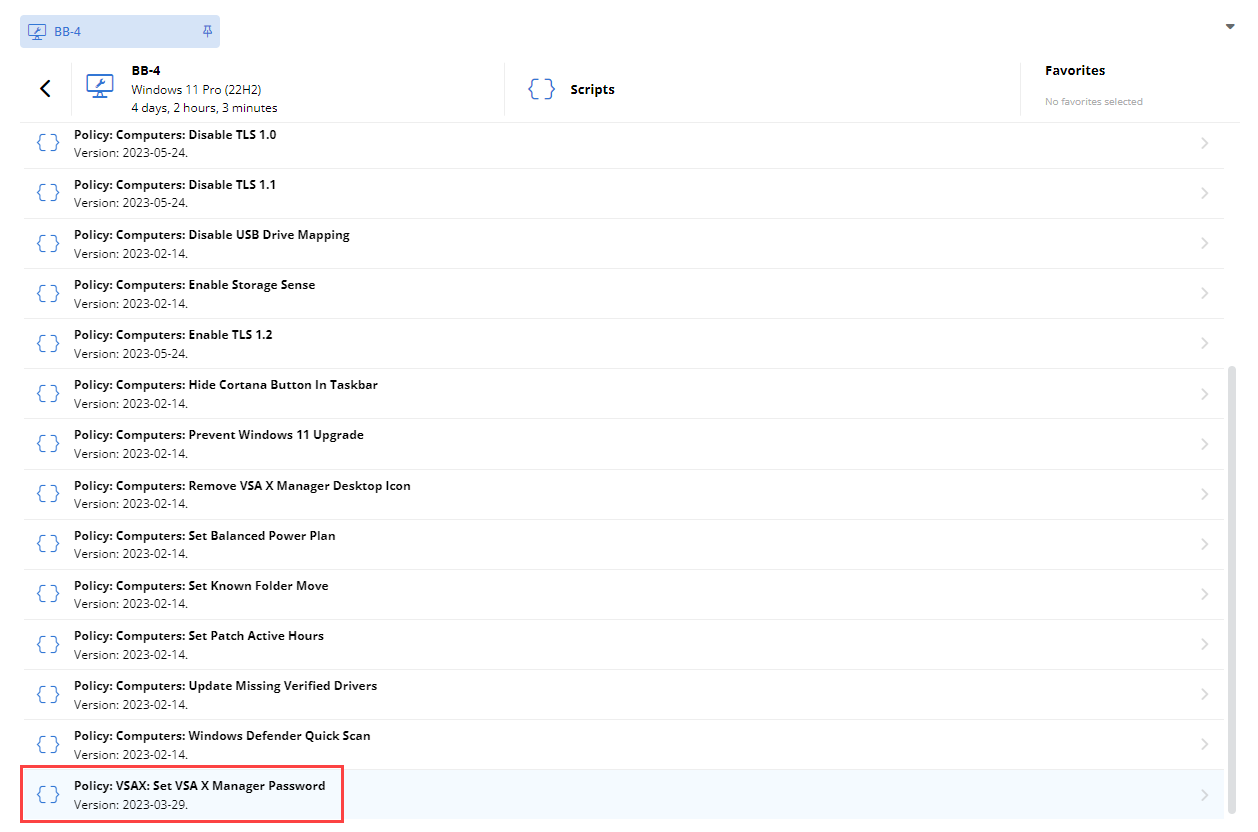Open the tab list dropdown arrow at top right
1258x832 pixels.
pyautogui.click(x=1230, y=26)
